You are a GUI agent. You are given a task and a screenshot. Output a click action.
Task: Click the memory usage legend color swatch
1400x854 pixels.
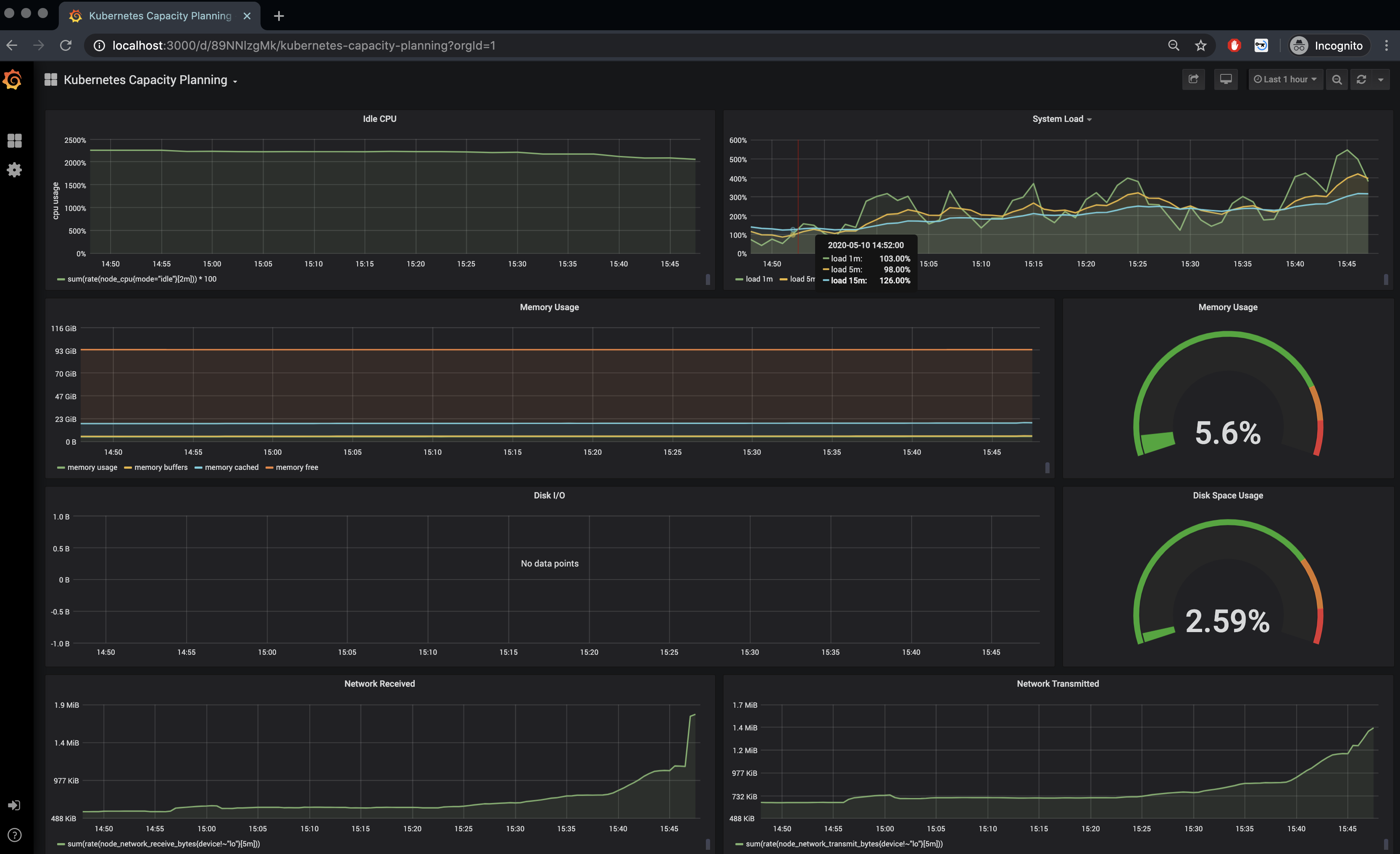pos(61,468)
